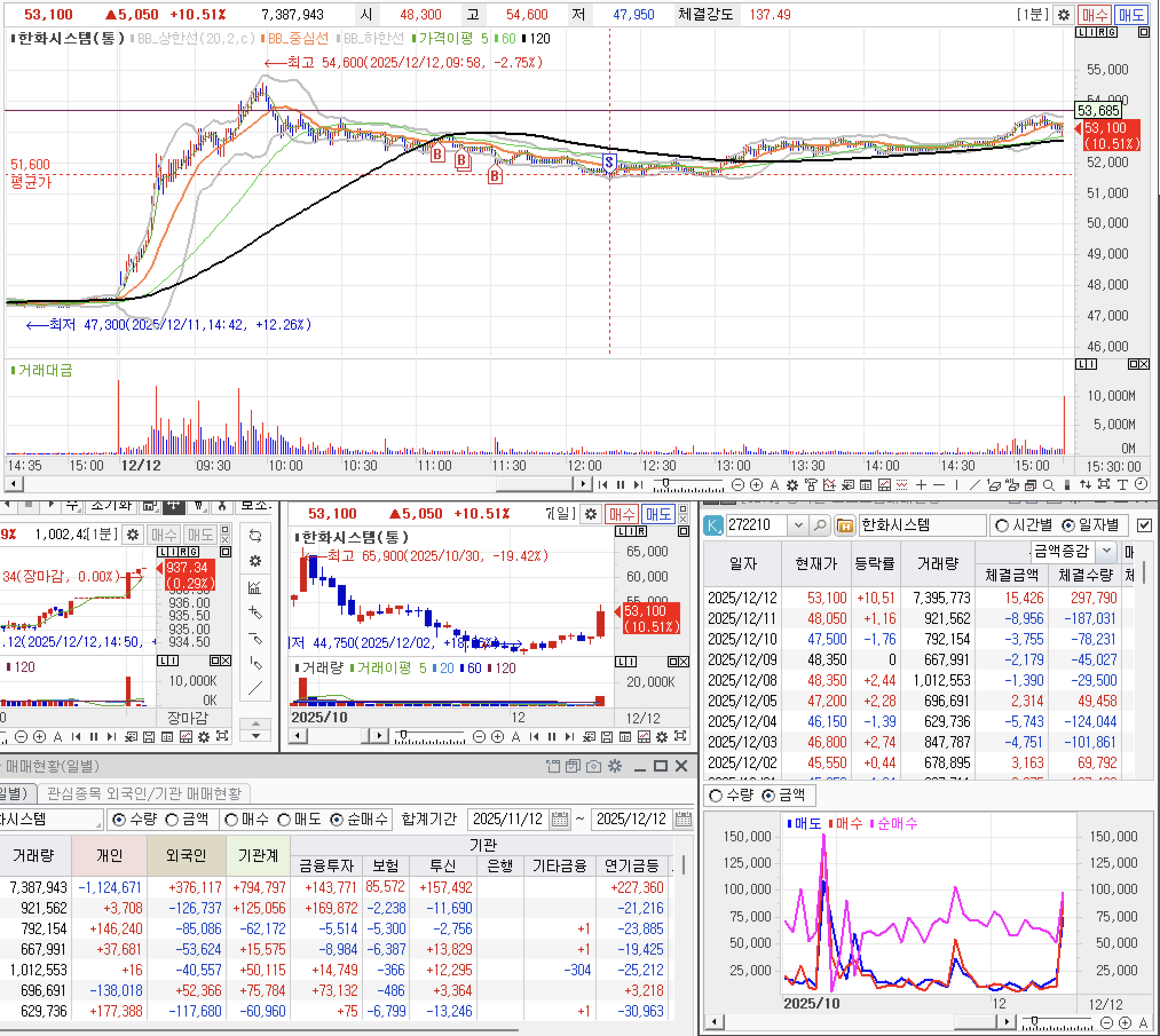Select the 수량 radio above the trade chart
Viewport: 1160px width, 1036px height.
click(716, 795)
